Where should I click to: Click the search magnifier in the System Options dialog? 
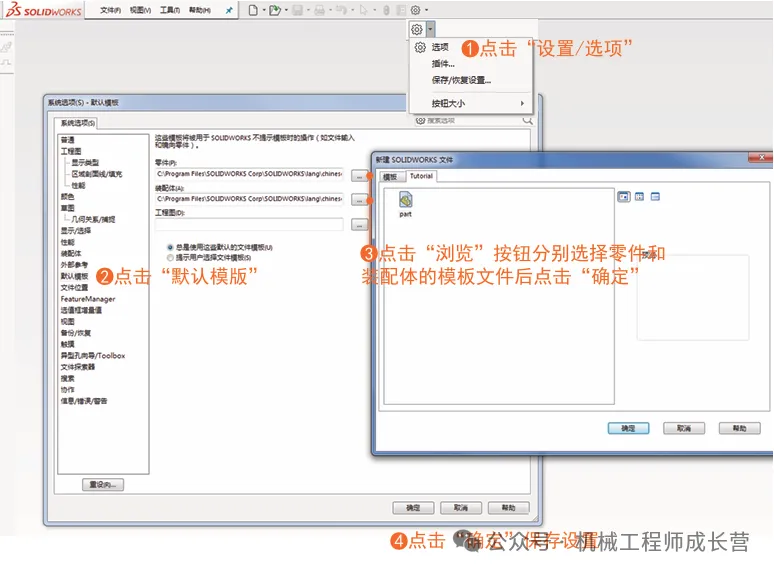[527, 120]
